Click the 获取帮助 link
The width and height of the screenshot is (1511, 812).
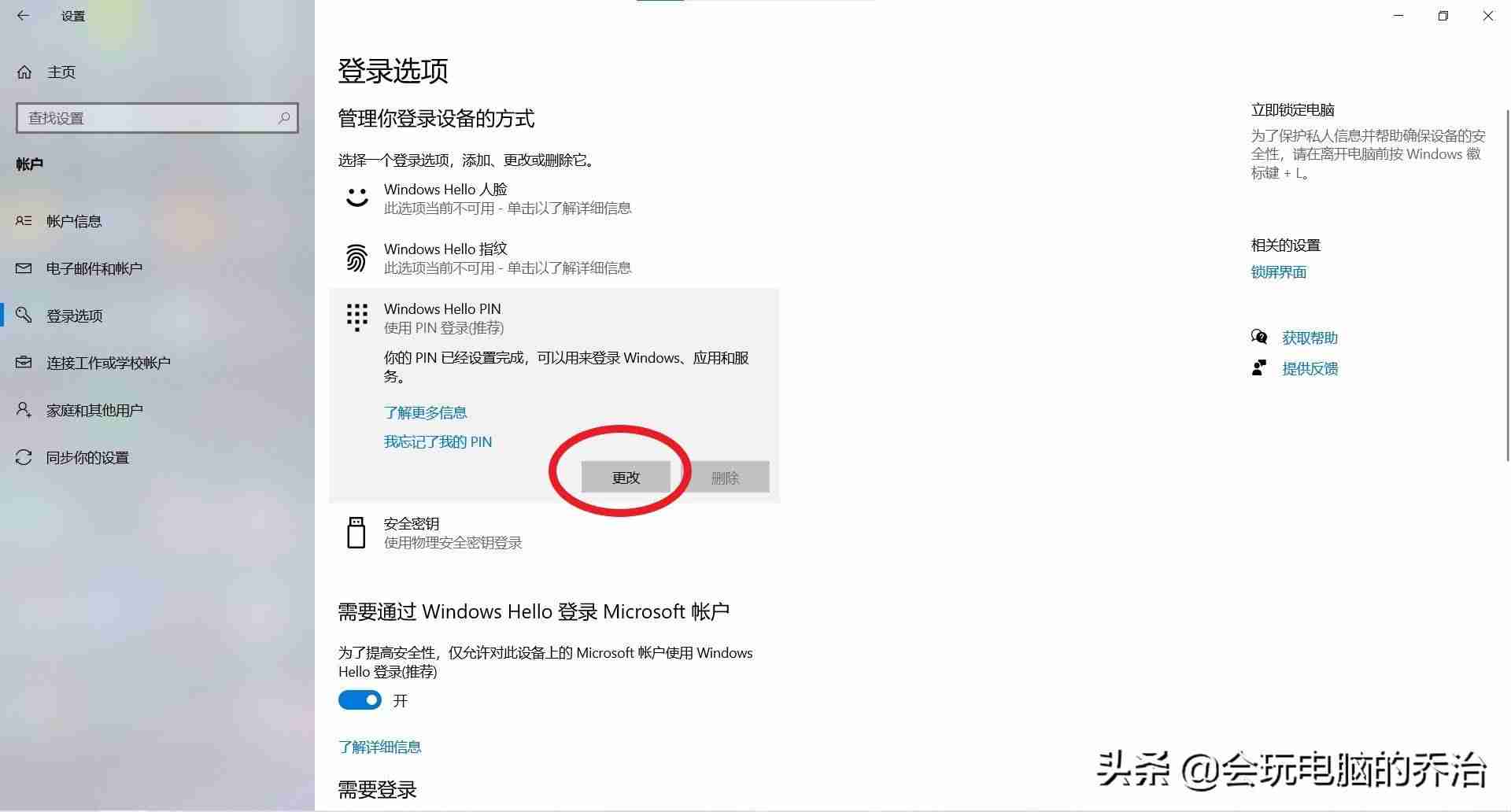click(x=1310, y=338)
